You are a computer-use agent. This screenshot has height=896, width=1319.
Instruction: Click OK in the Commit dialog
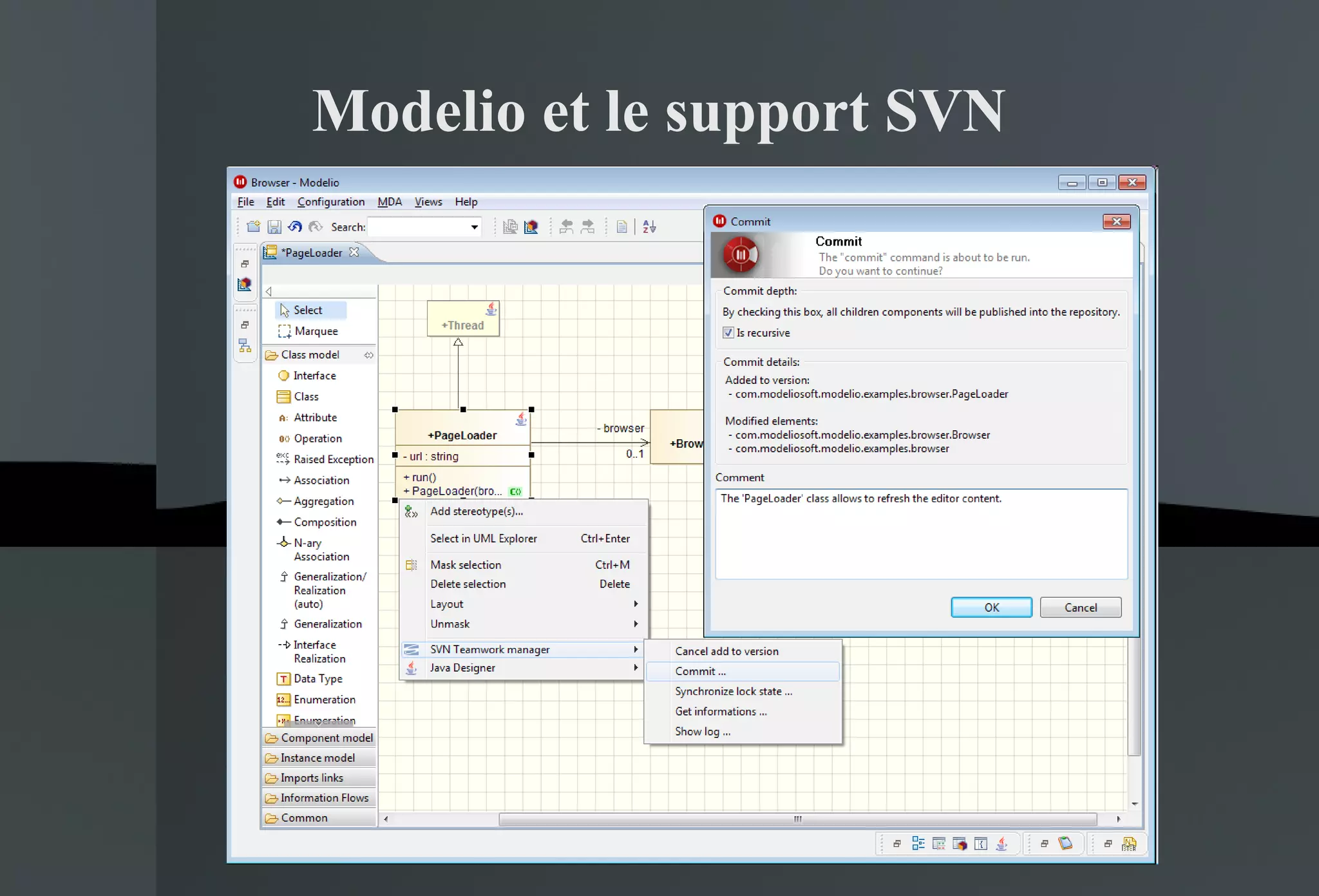[x=991, y=607]
